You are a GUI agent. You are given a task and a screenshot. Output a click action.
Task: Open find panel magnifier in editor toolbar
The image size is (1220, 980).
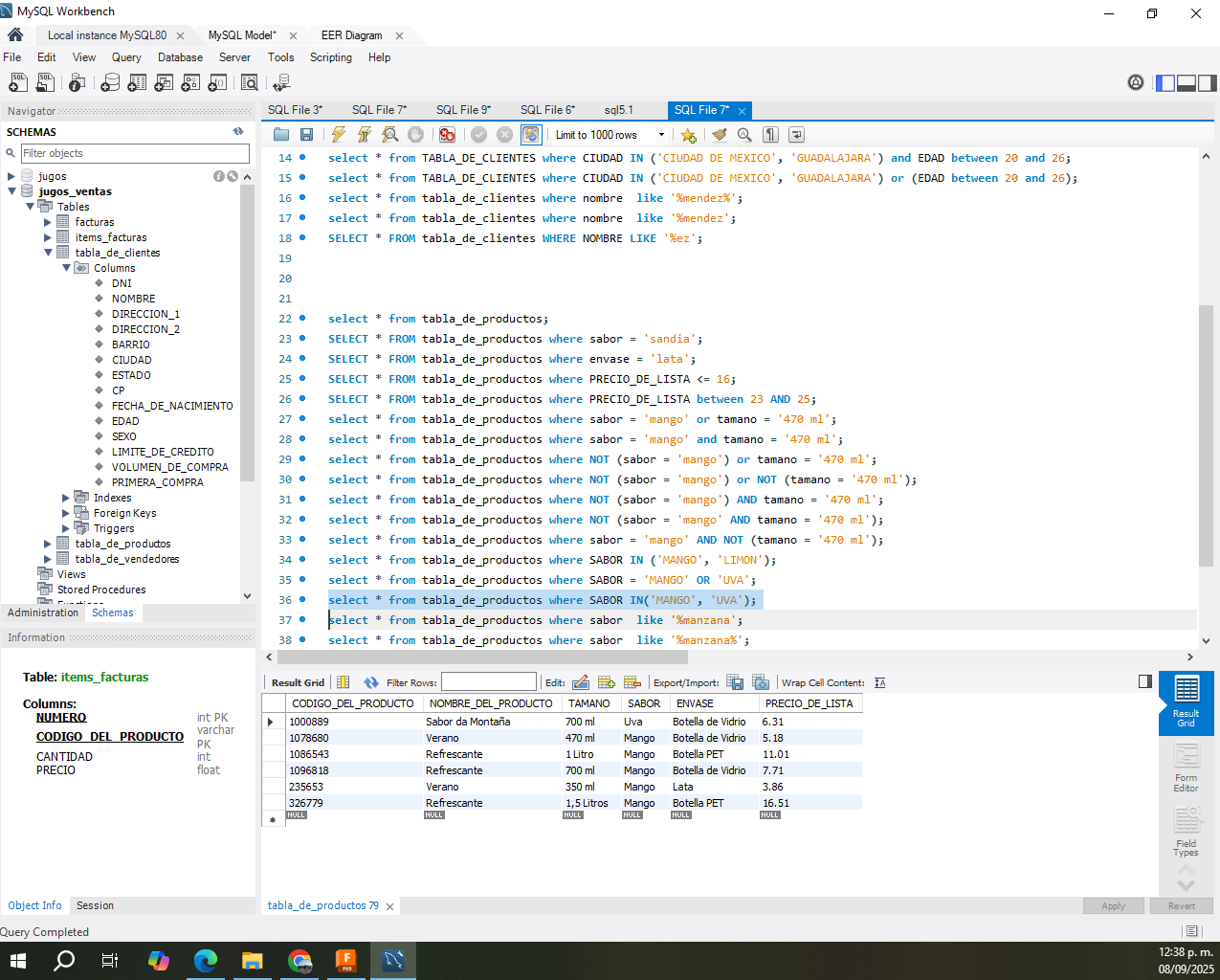(744, 135)
